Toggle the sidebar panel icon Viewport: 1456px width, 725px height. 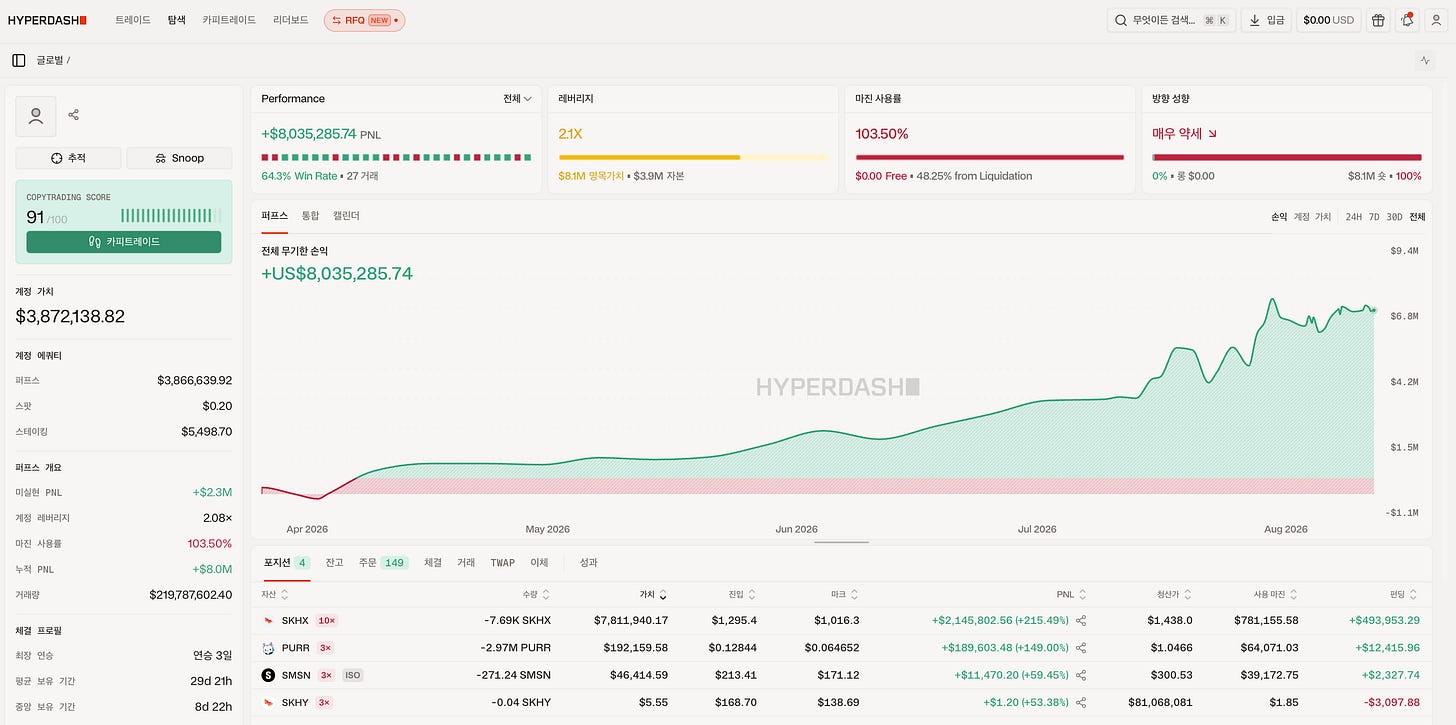click(x=19, y=60)
